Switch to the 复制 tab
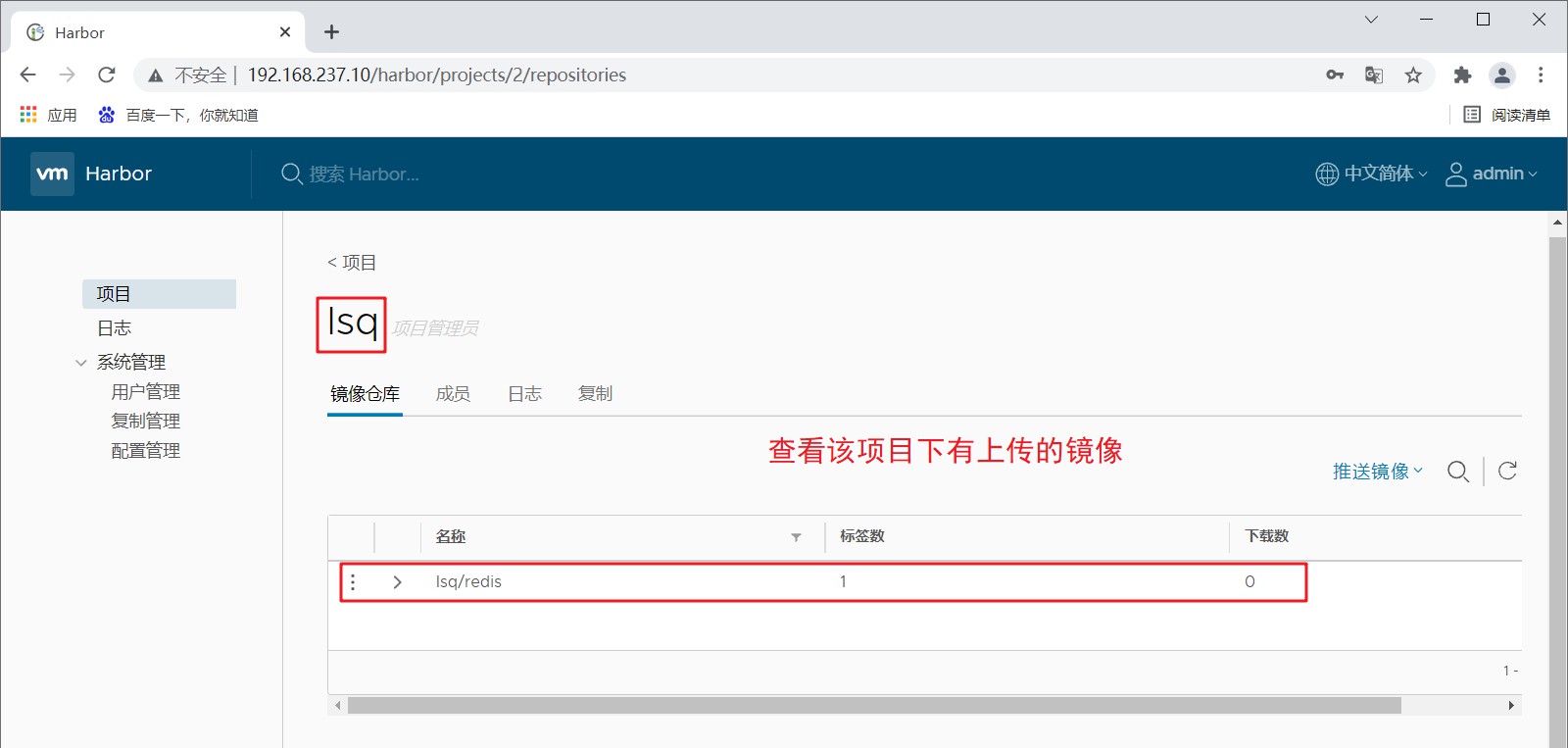 tap(595, 394)
